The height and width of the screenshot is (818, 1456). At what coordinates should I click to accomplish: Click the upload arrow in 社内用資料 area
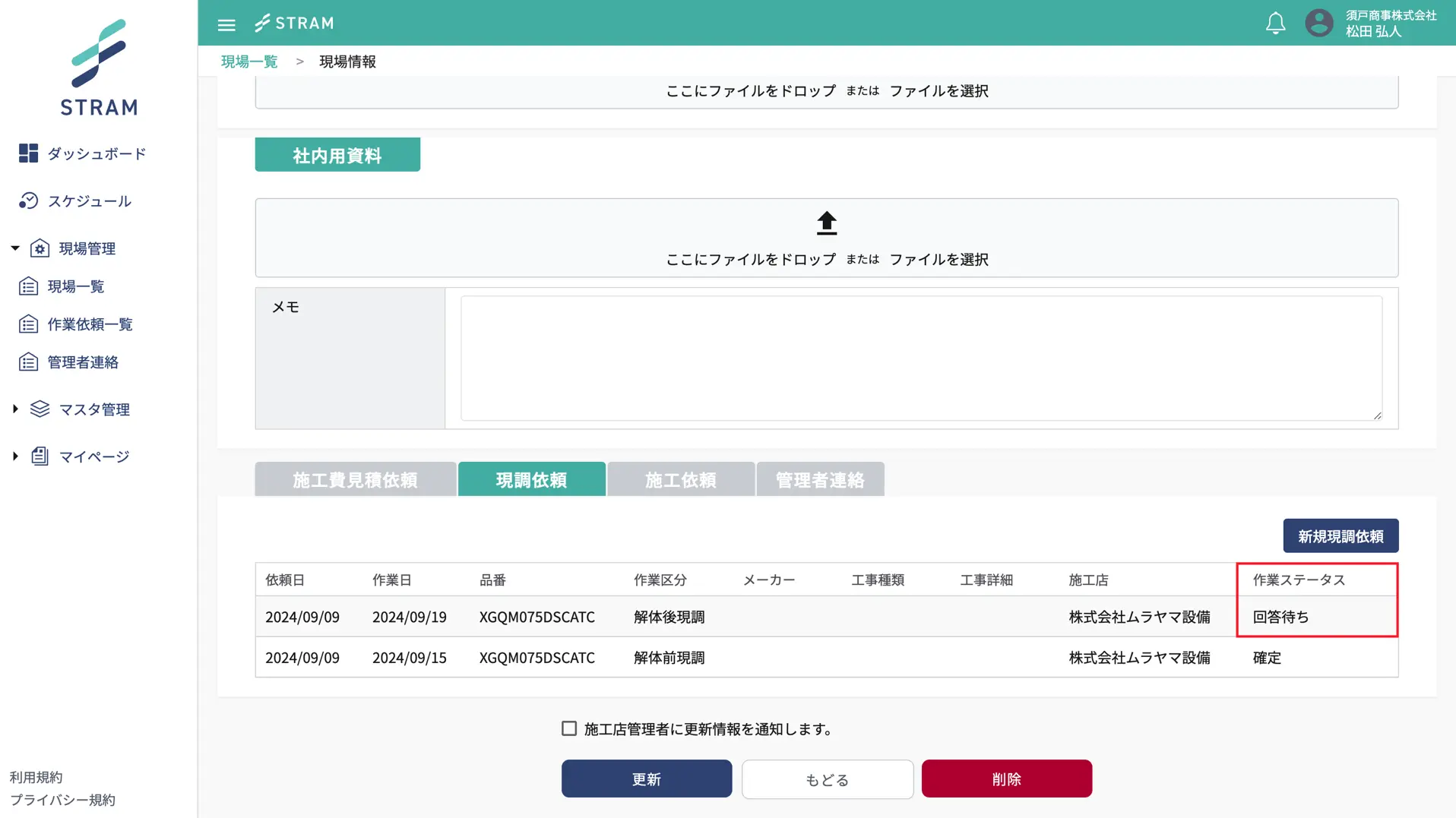point(826,223)
